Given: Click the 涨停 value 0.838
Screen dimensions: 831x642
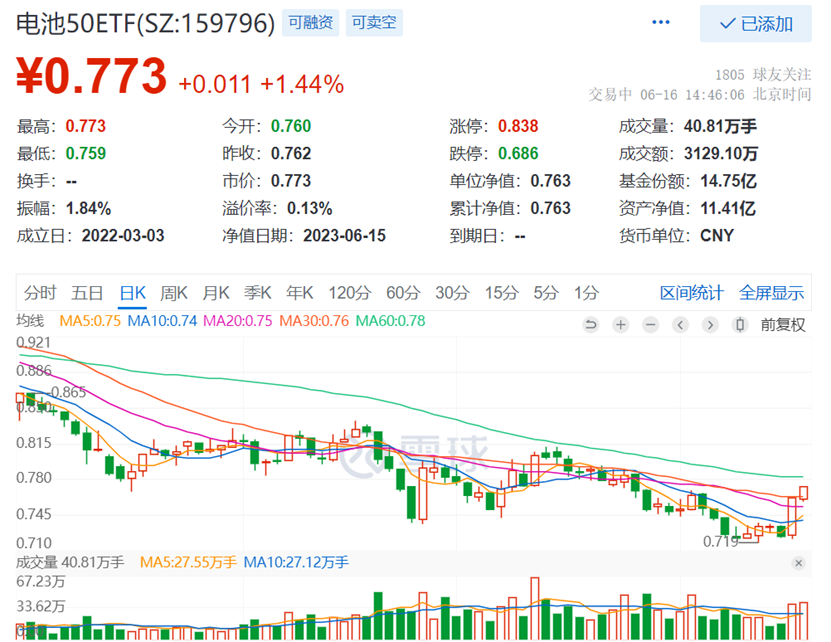Looking at the screenshot, I should 518,126.
